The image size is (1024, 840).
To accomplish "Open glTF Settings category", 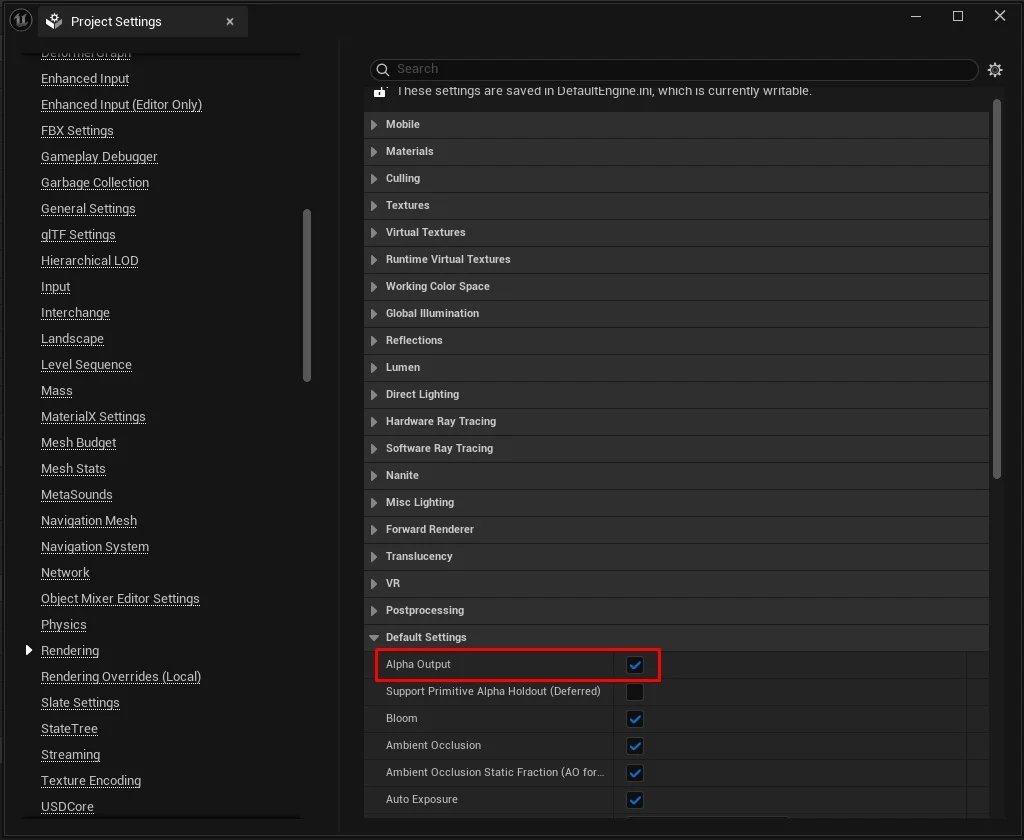I will (78, 235).
